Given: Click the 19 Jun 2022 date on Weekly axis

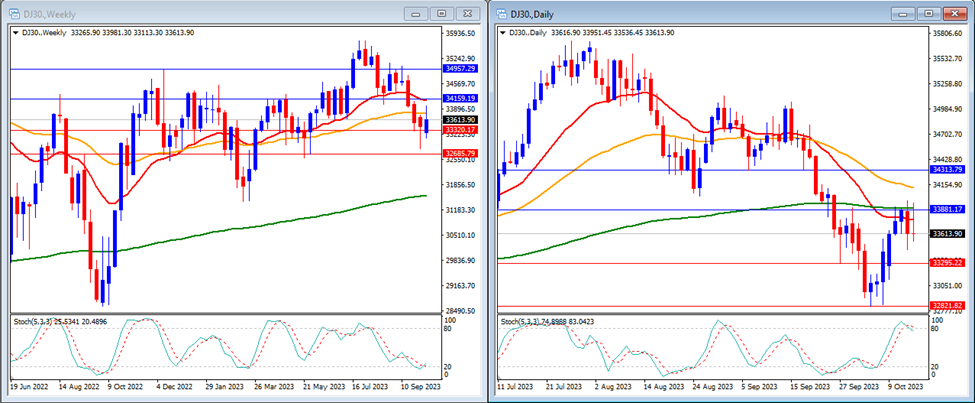Looking at the screenshot, I should tap(29, 386).
